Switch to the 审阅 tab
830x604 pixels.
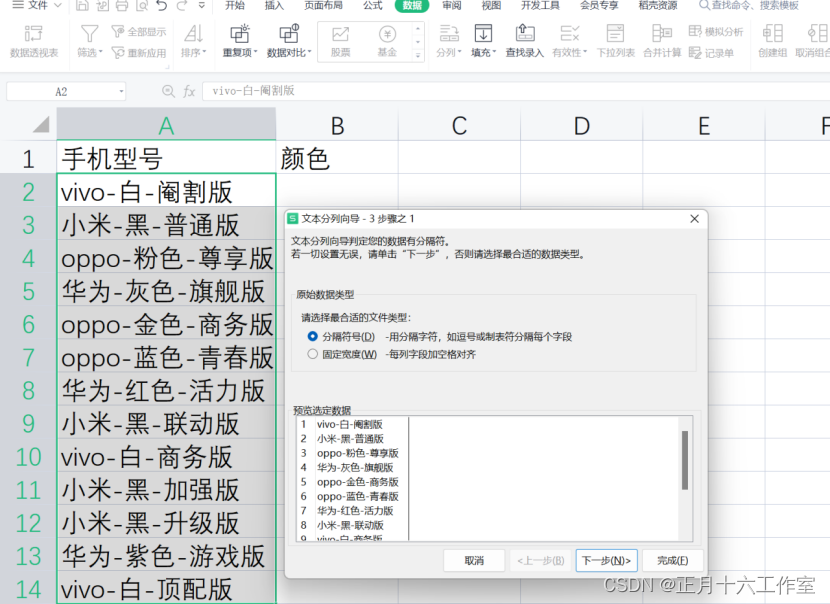(452, 5)
